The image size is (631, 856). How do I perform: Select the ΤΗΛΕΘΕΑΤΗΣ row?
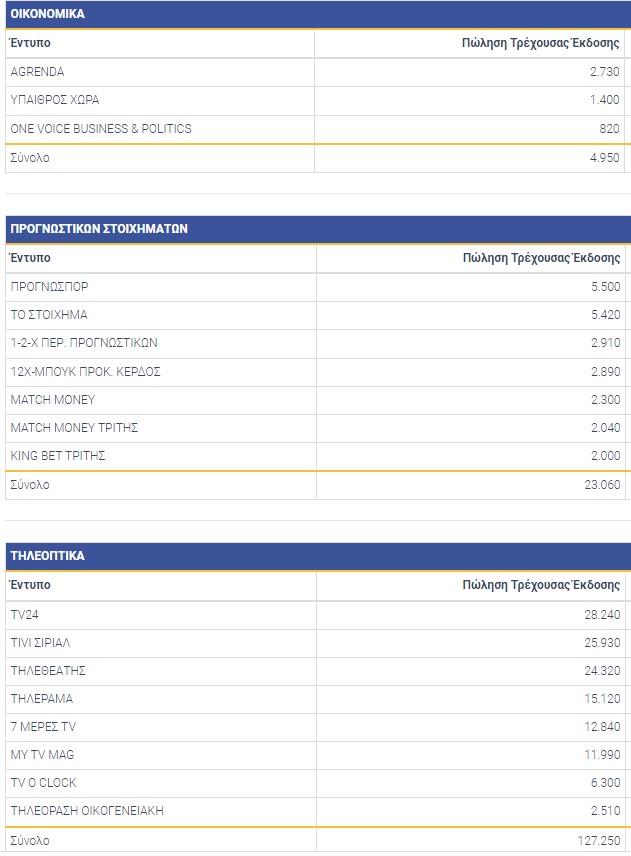point(48,671)
